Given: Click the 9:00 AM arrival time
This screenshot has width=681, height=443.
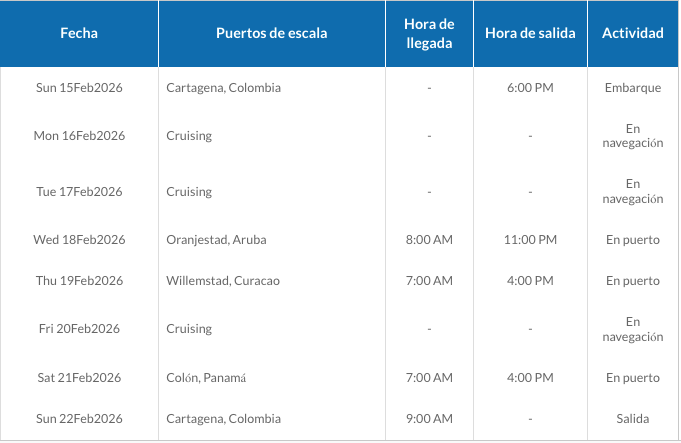Looking at the screenshot, I should click(x=429, y=419).
